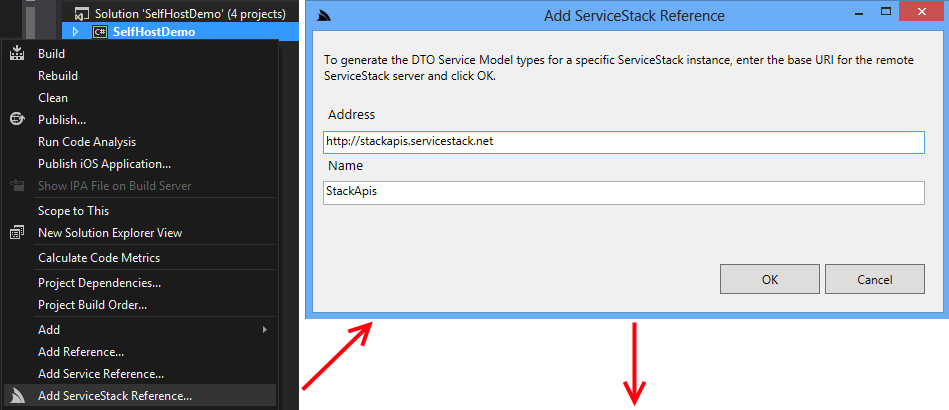Maximize the Add ServiceStack Reference dialog

[886, 12]
